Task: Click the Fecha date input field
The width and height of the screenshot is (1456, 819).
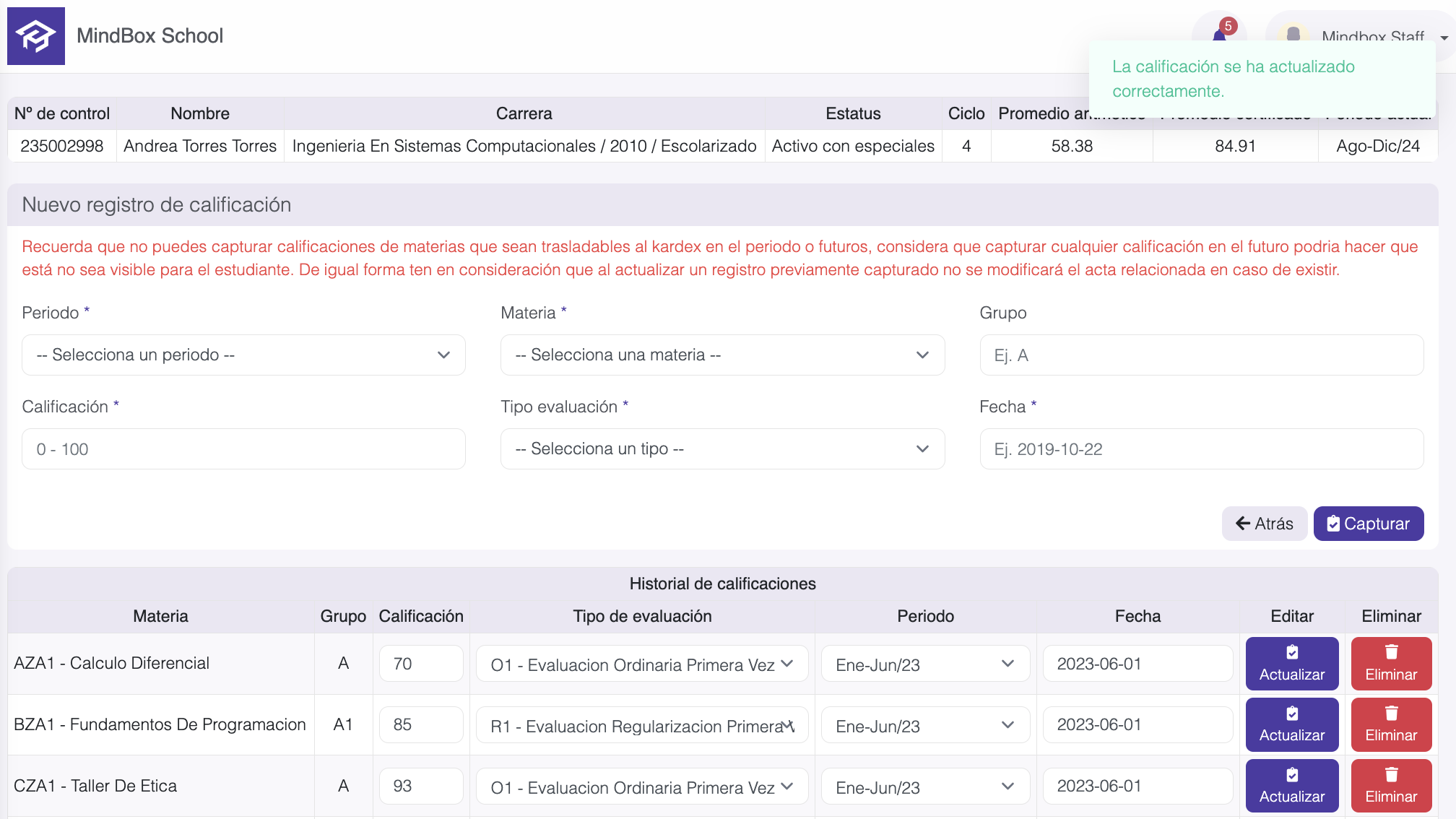Action: (1201, 449)
